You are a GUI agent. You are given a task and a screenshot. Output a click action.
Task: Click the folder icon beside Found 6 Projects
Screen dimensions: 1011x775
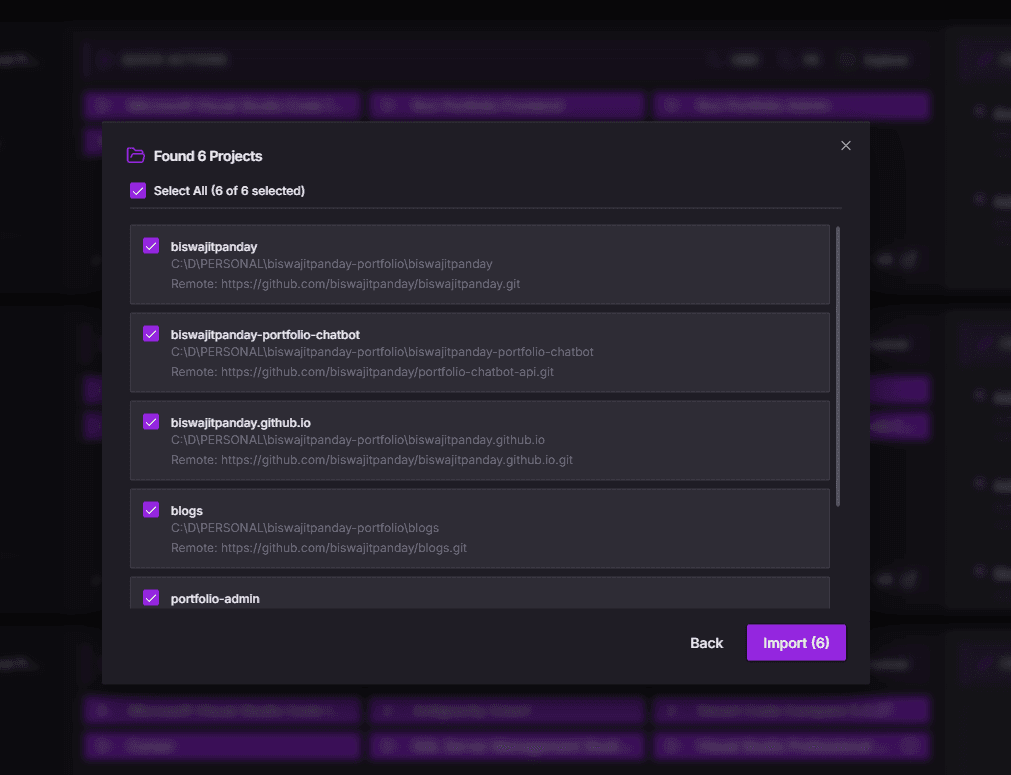pyautogui.click(x=135, y=155)
